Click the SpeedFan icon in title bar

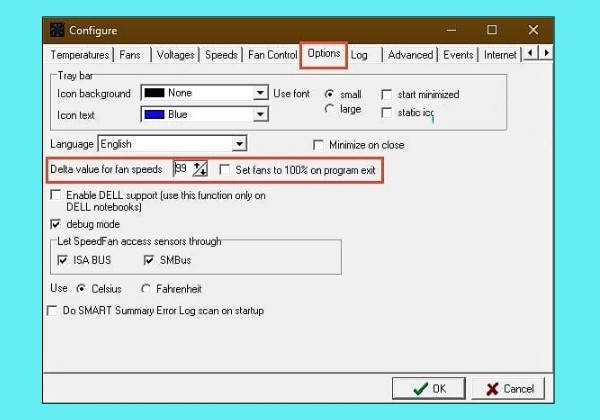57,30
